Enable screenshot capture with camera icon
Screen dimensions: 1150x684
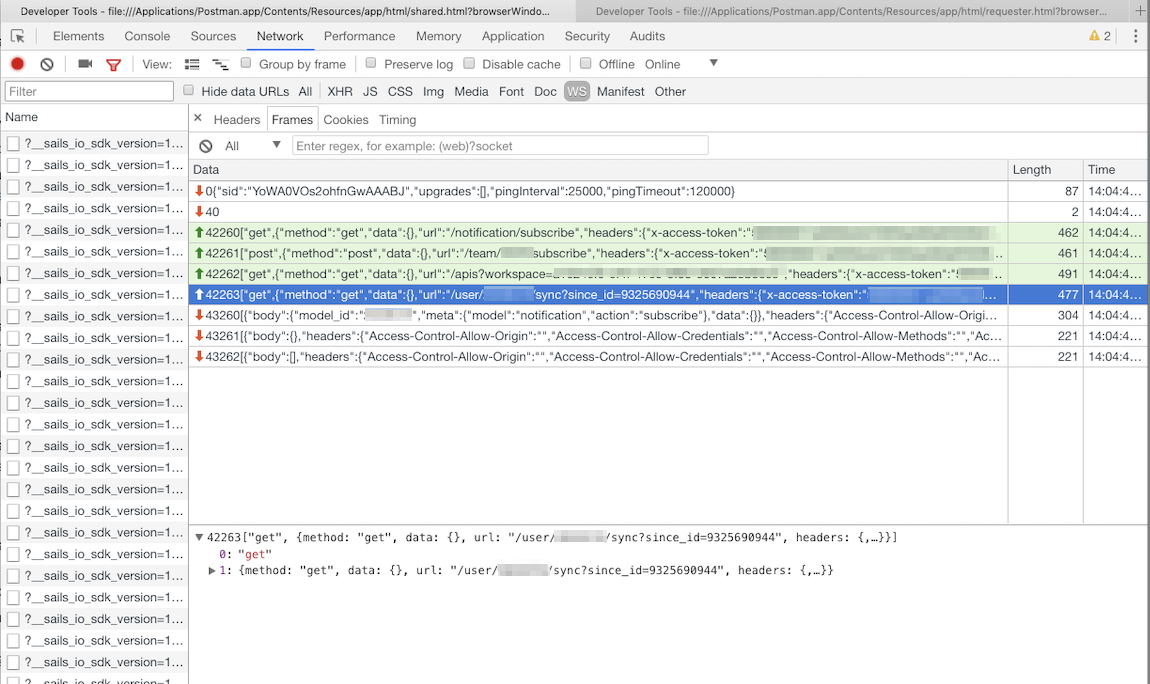click(x=84, y=63)
